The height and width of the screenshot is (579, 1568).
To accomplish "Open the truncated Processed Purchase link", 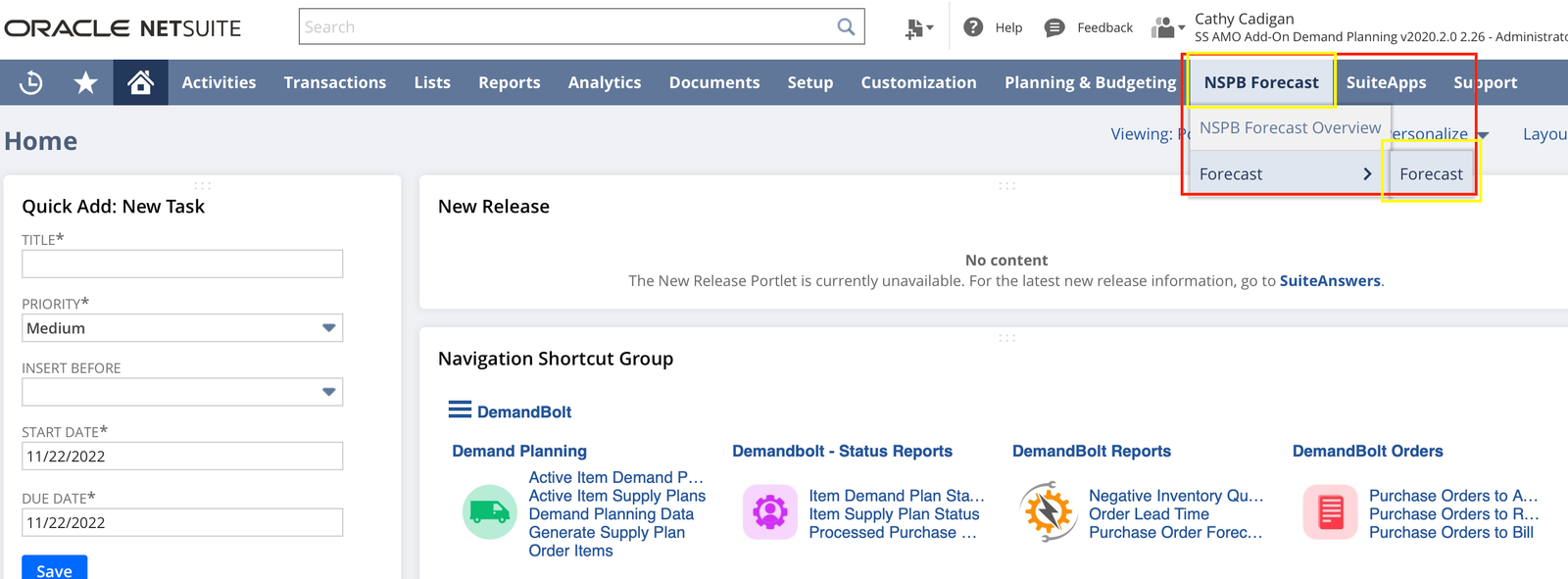I will (x=893, y=533).
